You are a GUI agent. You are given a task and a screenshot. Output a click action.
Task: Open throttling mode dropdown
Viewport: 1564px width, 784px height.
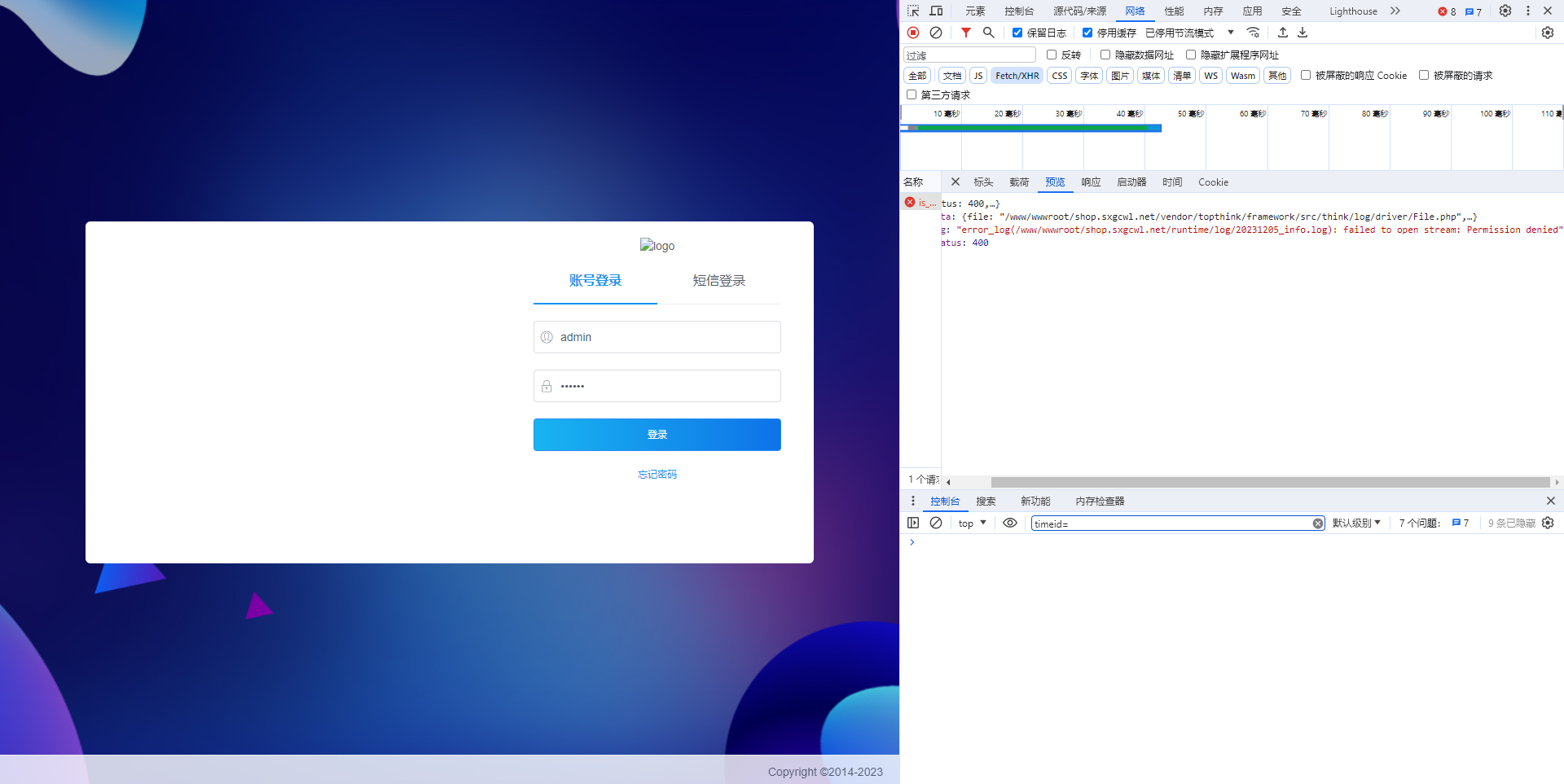pos(1190,33)
